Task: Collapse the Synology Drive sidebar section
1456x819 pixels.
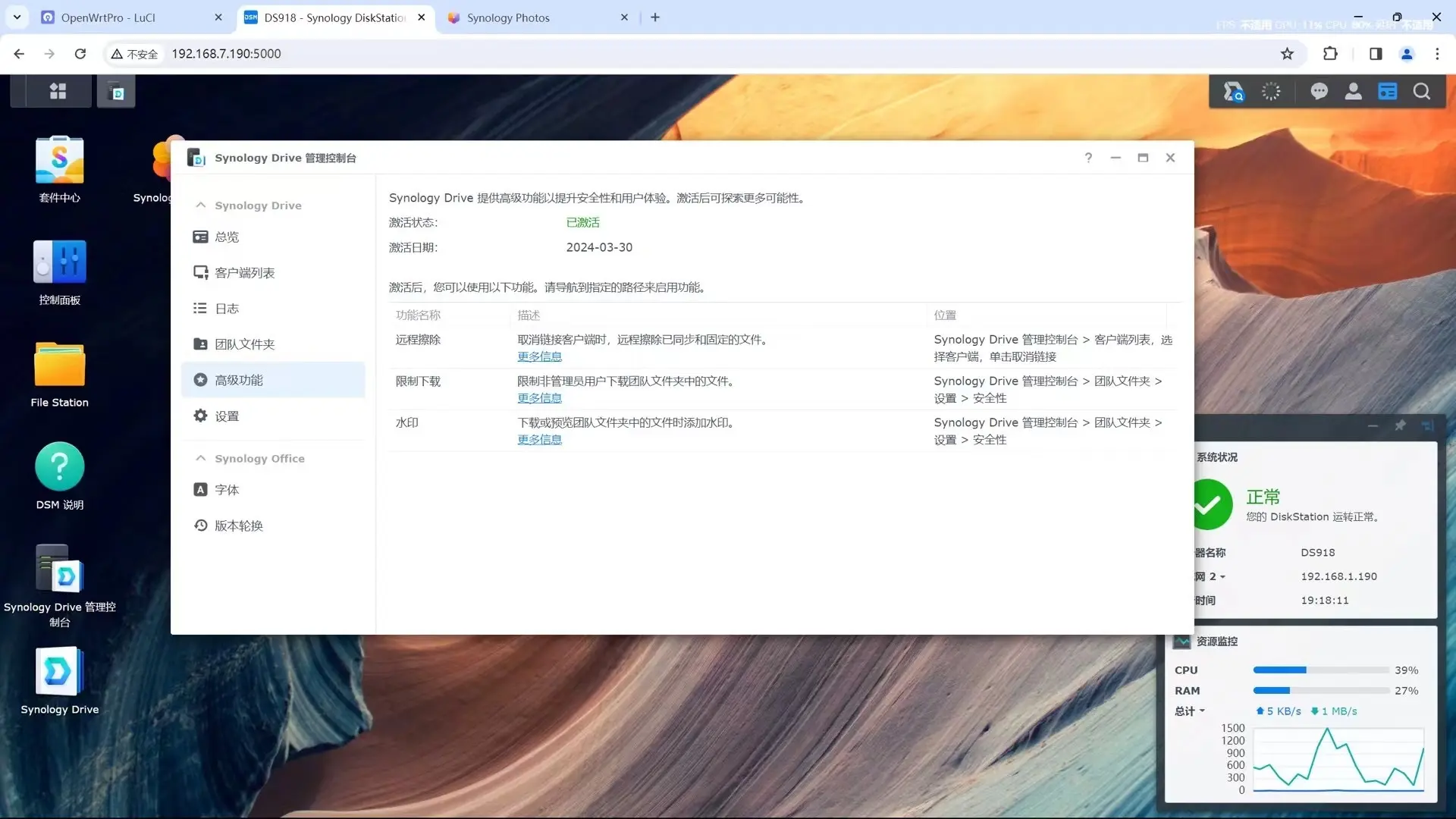Action: click(x=200, y=206)
